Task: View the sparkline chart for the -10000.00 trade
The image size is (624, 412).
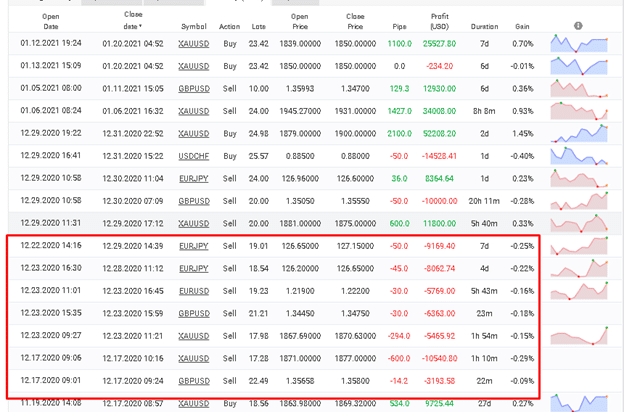Action: point(579,201)
